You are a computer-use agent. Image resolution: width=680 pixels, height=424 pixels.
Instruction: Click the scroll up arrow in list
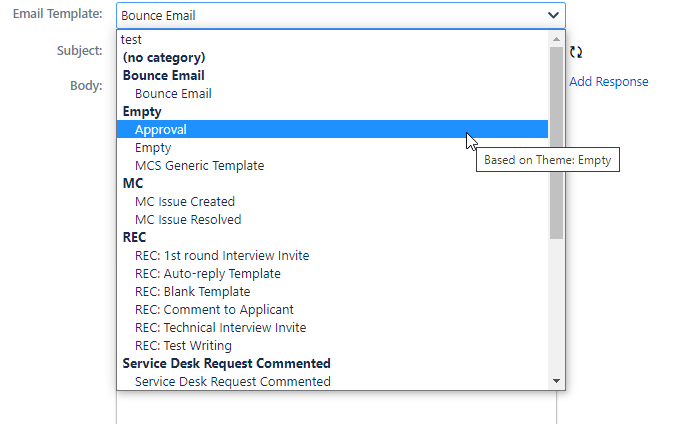[556, 39]
